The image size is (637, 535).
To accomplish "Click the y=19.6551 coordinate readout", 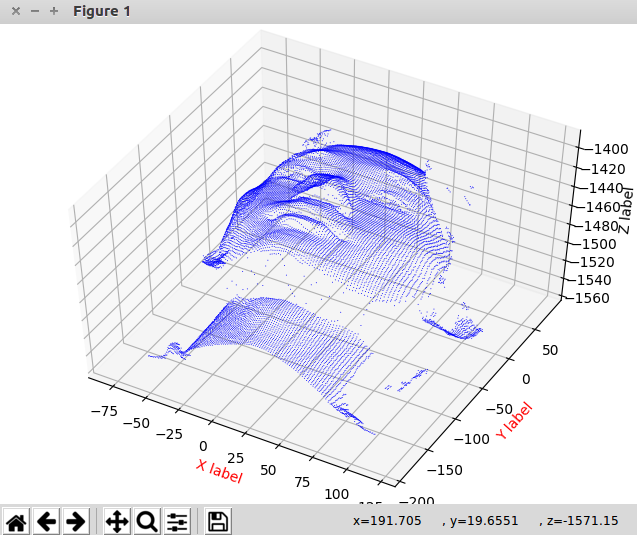I will (484, 521).
